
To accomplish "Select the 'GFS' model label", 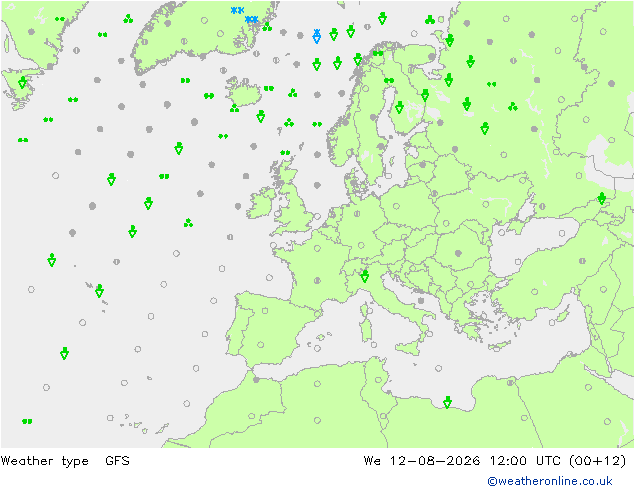I will pyautogui.click(x=117, y=460).
